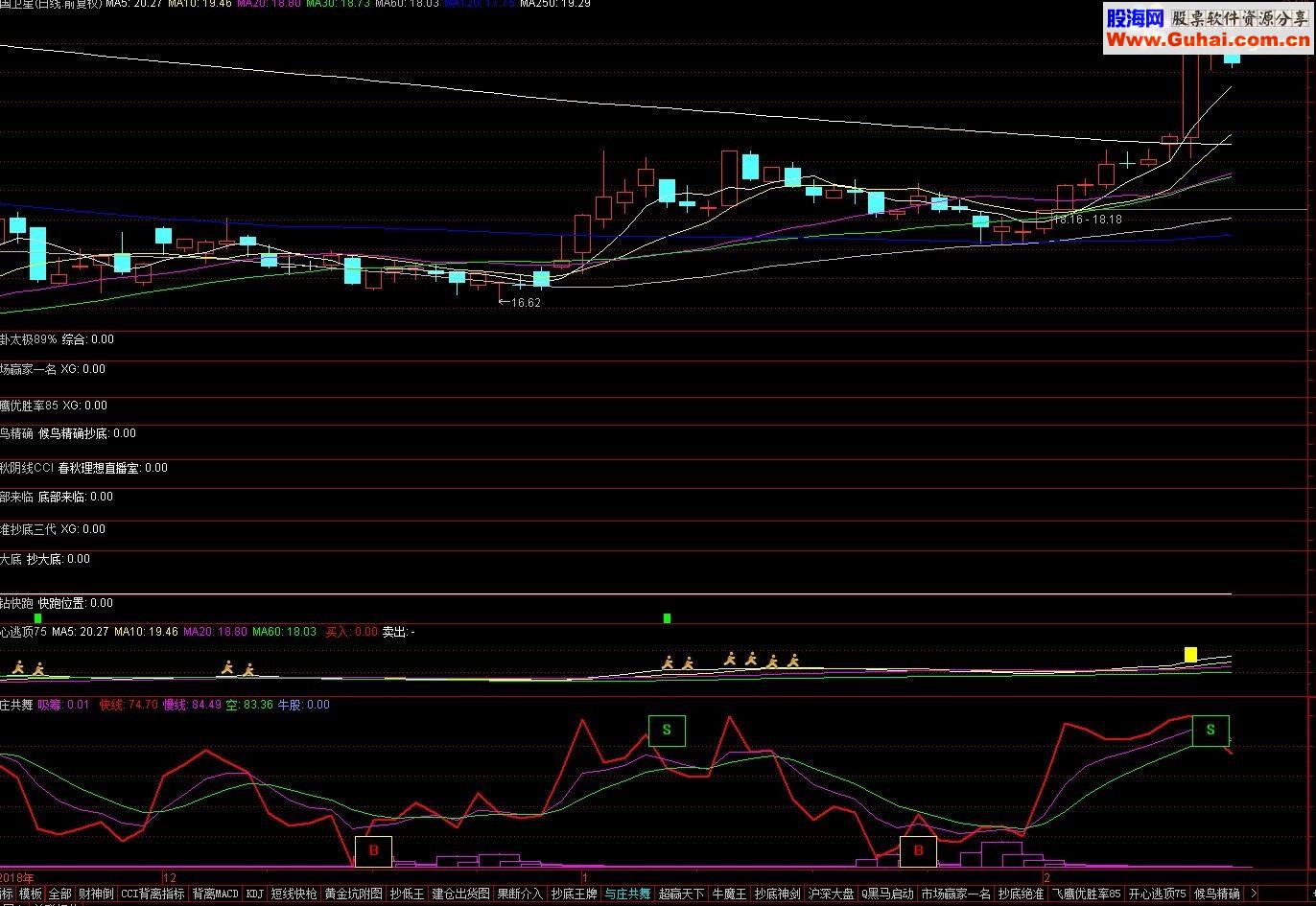This screenshot has width=1316, height=906.
Task: Click the leftmost running-man icon
Action: pyautogui.click(x=17, y=667)
